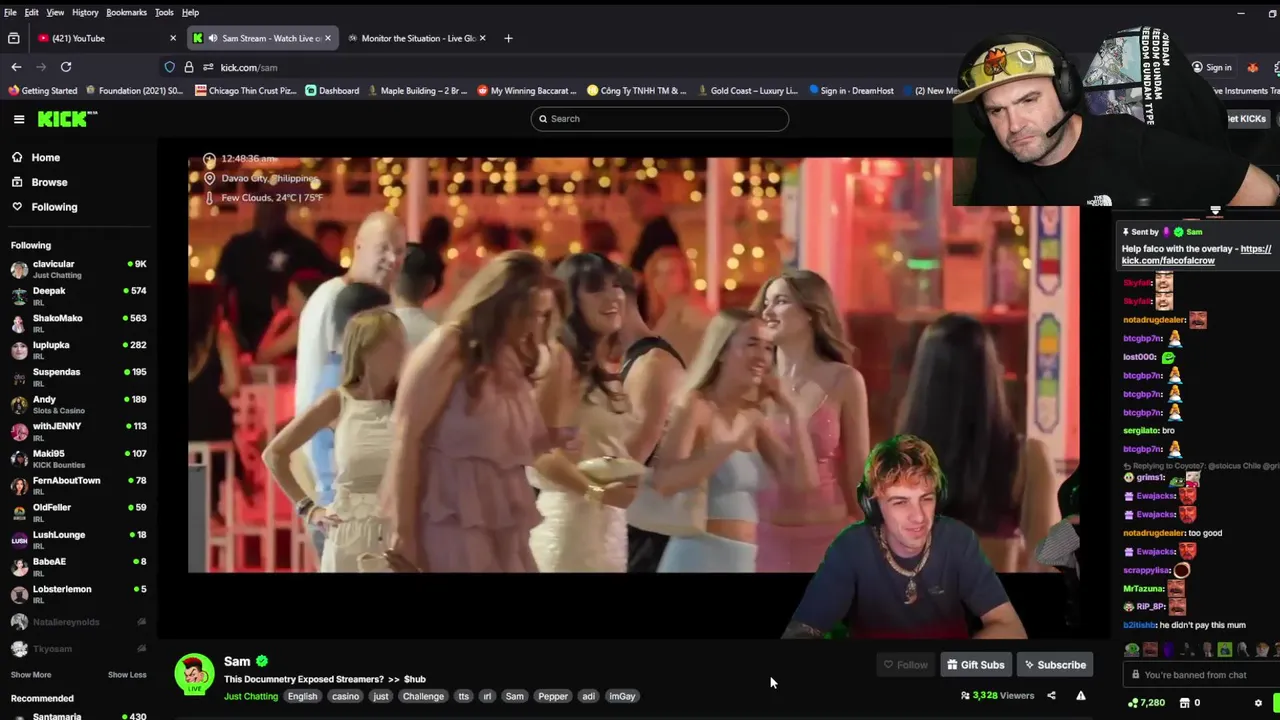The image size is (1280, 720).
Task: Expand followed channels with Show More
Action: click(31, 675)
